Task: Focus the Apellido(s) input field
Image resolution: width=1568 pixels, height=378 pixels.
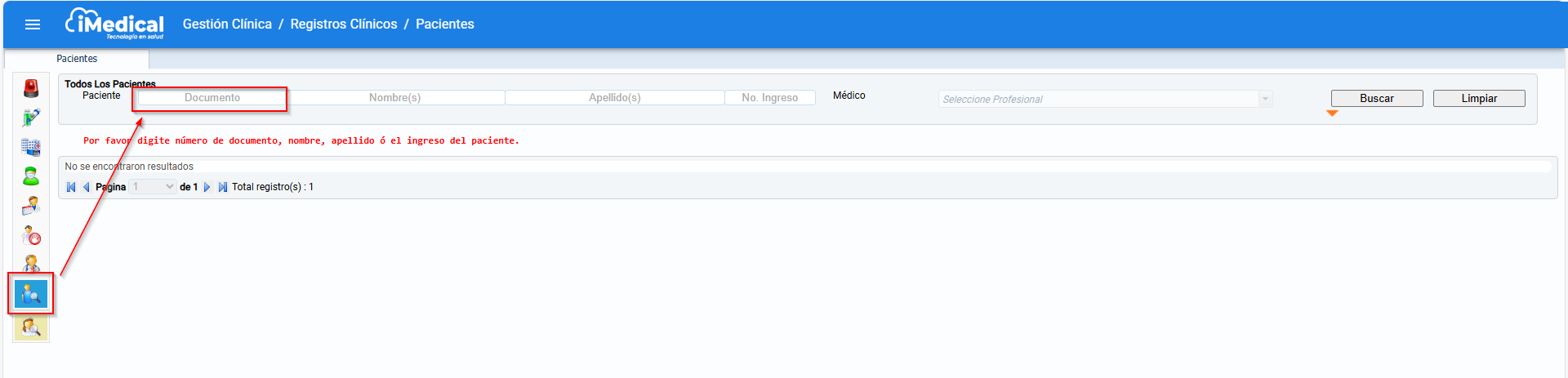Action: 615,98
